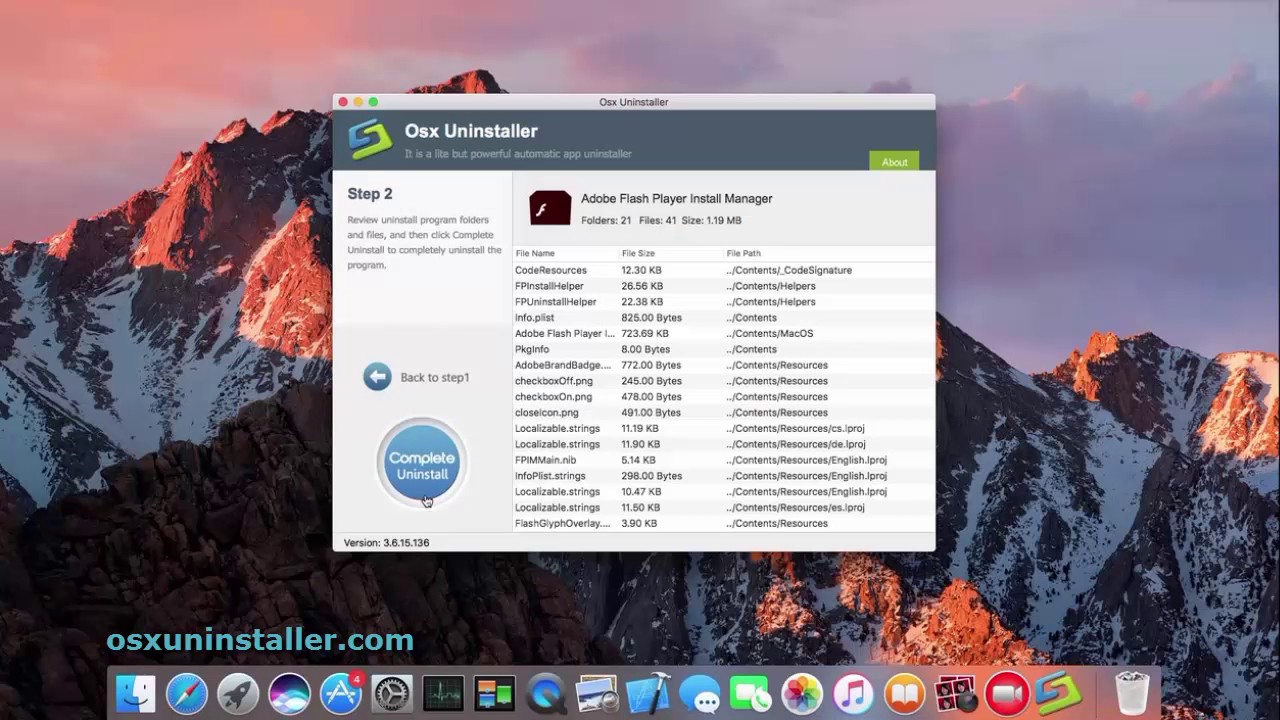Viewport: 1280px width, 720px height.
Task: Launch Safari from the Dock
Action: click(187, 694)
